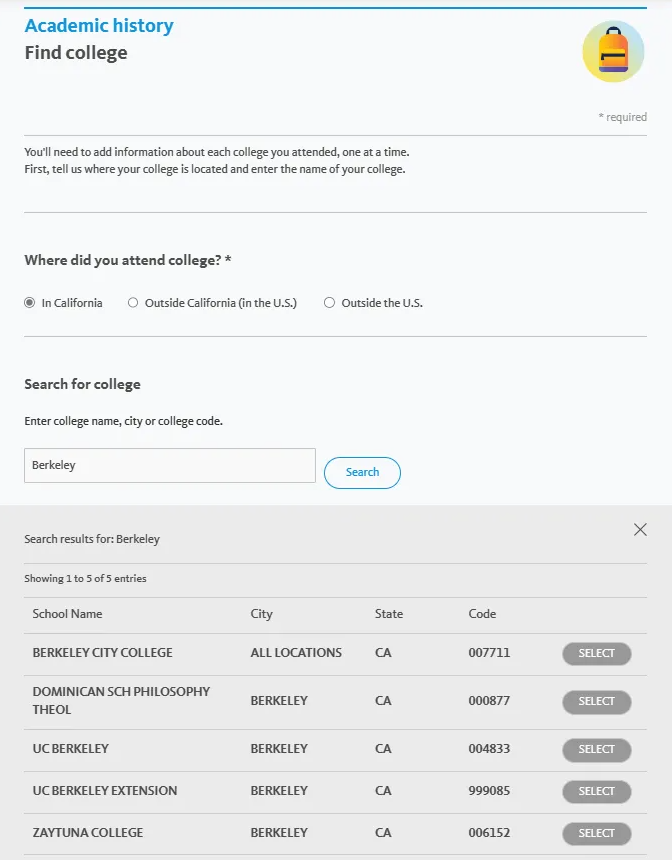Click the backpack icon at top right
Viewport: 672px width, 862px height.
click(x=613, y=51)
